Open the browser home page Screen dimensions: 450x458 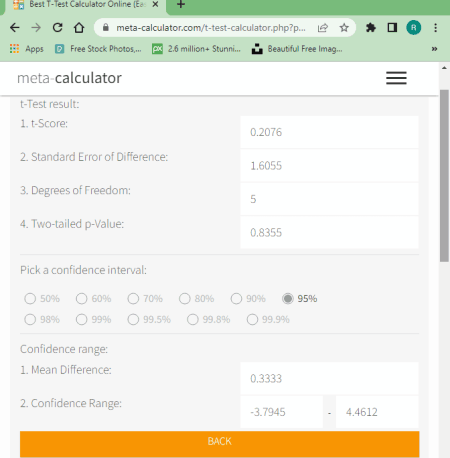(79, 28)
